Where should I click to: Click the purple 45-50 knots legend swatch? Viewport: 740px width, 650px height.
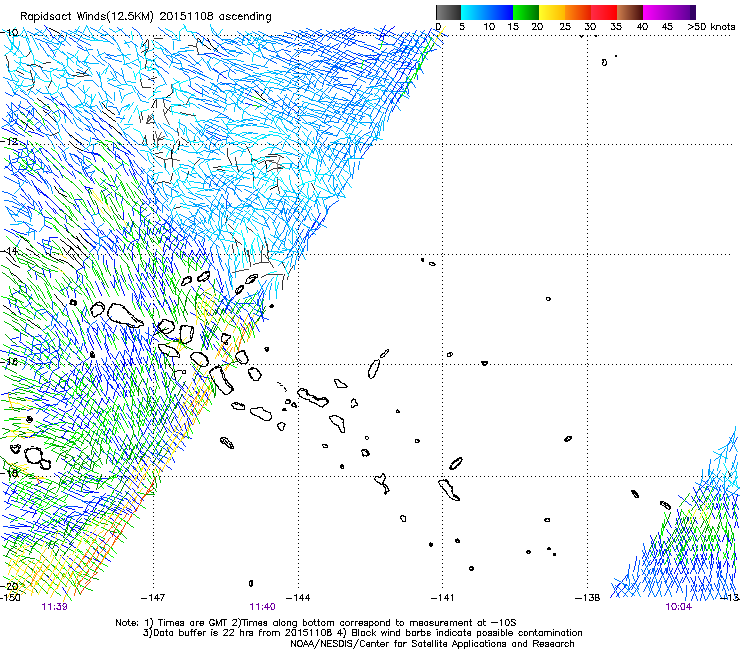pyautogui.click(x=682, y=12)
